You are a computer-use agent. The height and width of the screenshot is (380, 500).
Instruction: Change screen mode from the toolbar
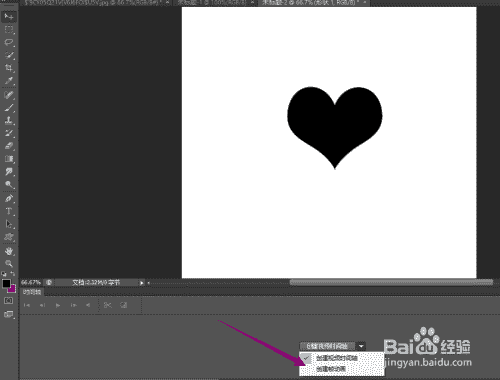click(x=8, y=314)
